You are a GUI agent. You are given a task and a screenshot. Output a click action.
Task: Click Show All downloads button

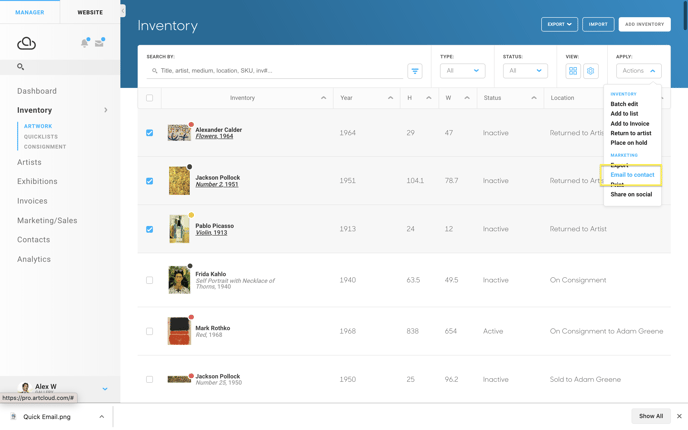(651, 416)
